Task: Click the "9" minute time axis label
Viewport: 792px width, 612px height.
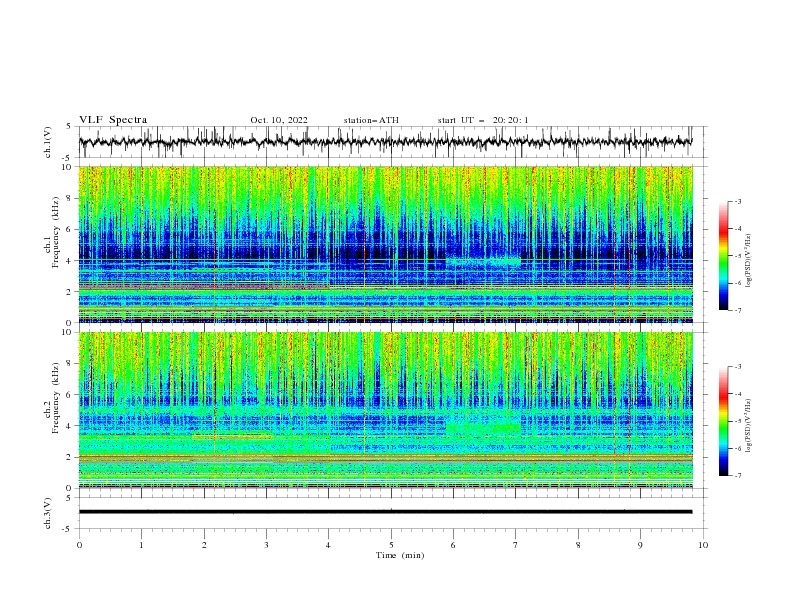Action: [640, 545]
